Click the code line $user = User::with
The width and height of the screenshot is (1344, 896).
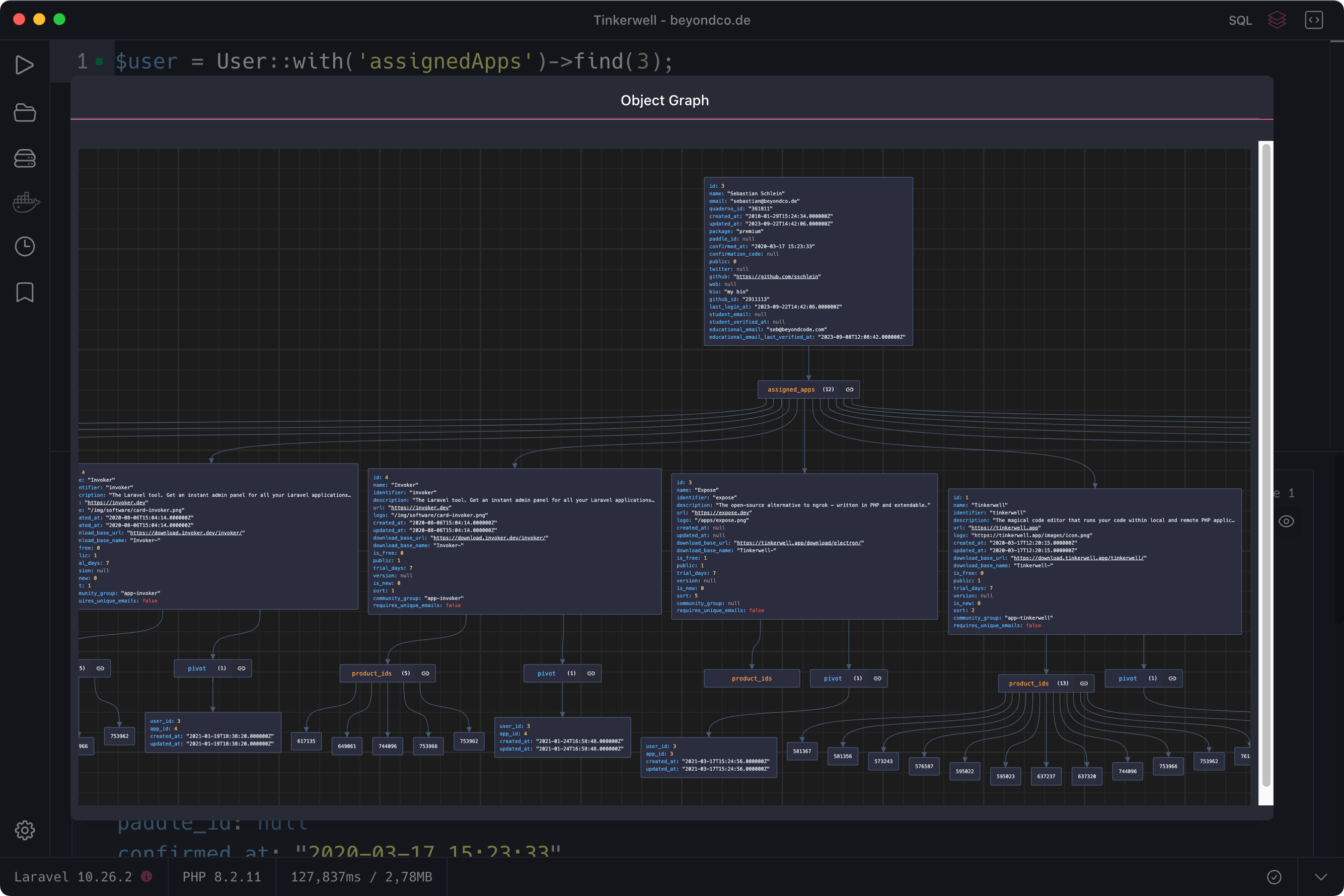[x=394, y=61]
